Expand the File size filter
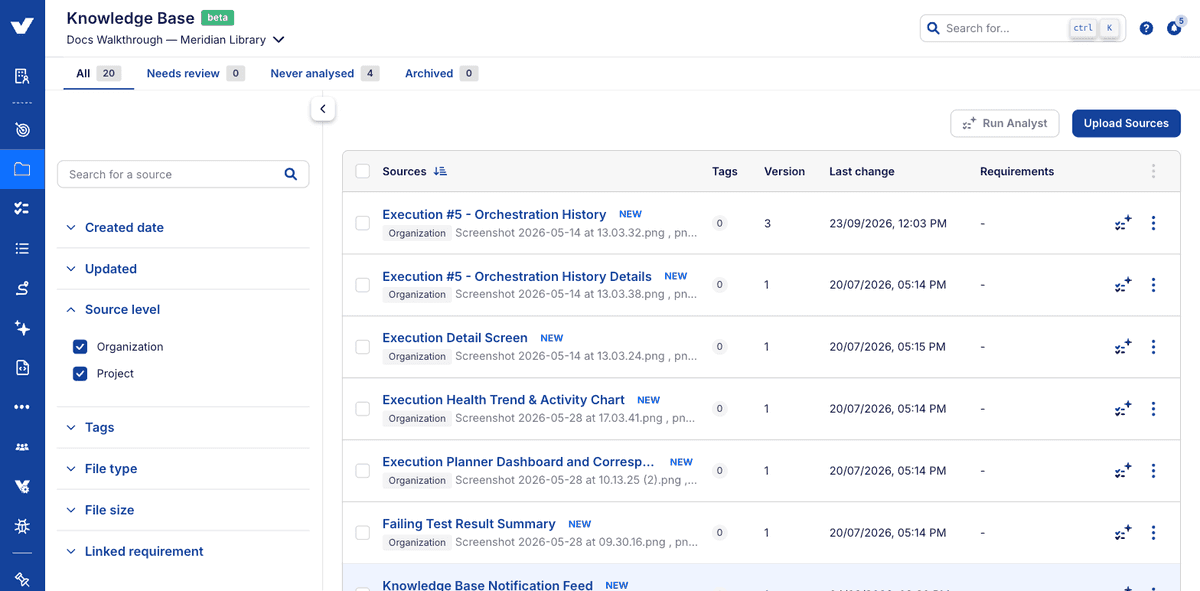Screen dimensions: 1200x591 pos(183,510)
